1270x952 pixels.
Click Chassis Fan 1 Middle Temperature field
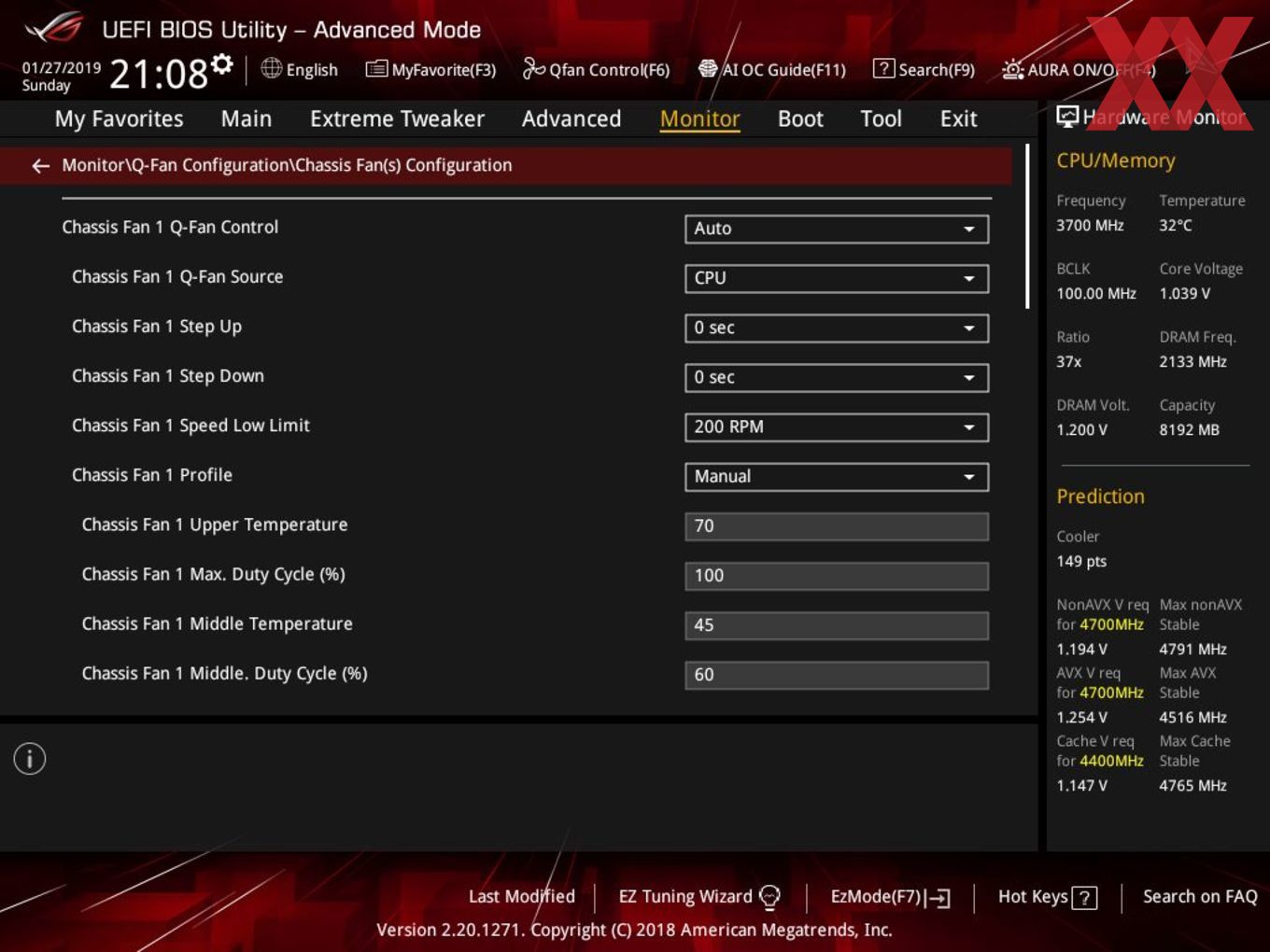[837, 624]
